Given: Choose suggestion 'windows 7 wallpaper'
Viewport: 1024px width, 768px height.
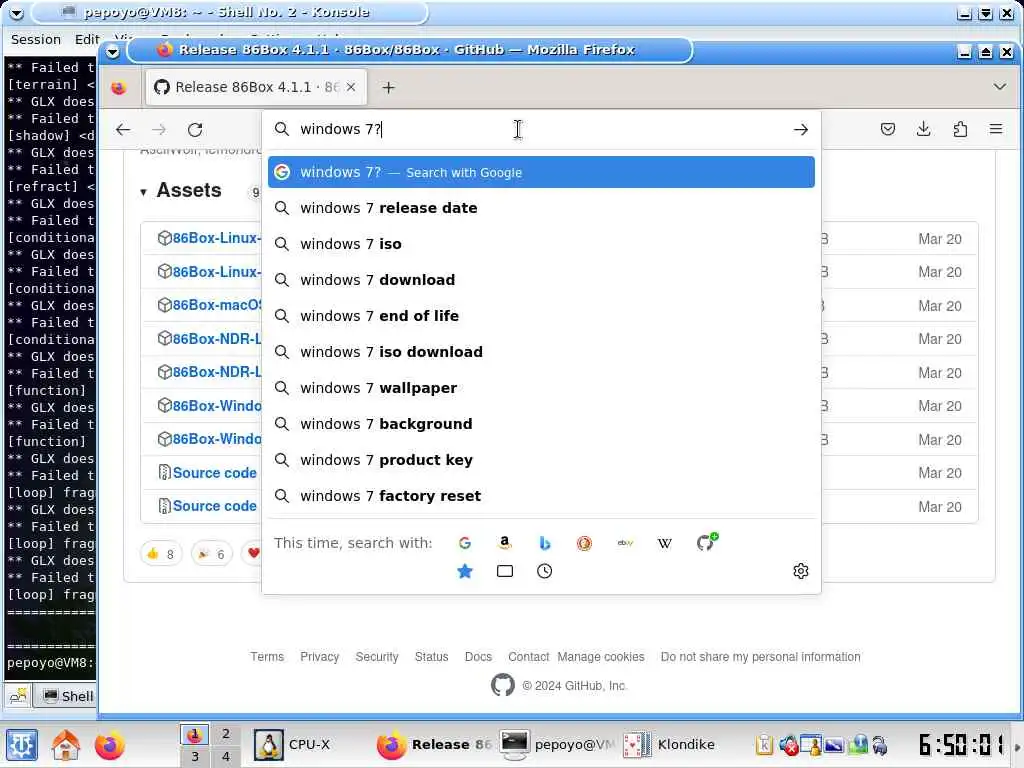Looking at the screenshot, I should coord(541,388).
